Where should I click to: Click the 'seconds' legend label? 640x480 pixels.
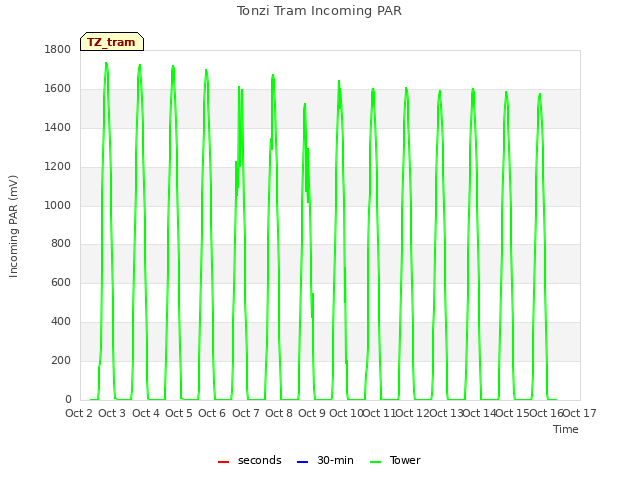click(x=260, y=460)
